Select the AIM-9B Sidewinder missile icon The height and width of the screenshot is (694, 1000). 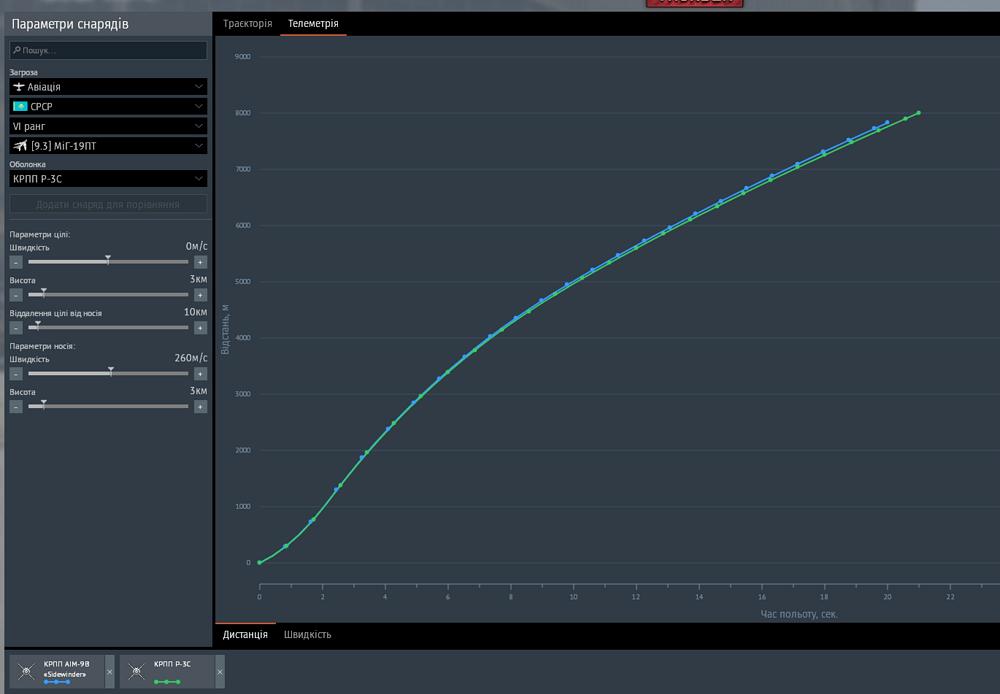26,671
